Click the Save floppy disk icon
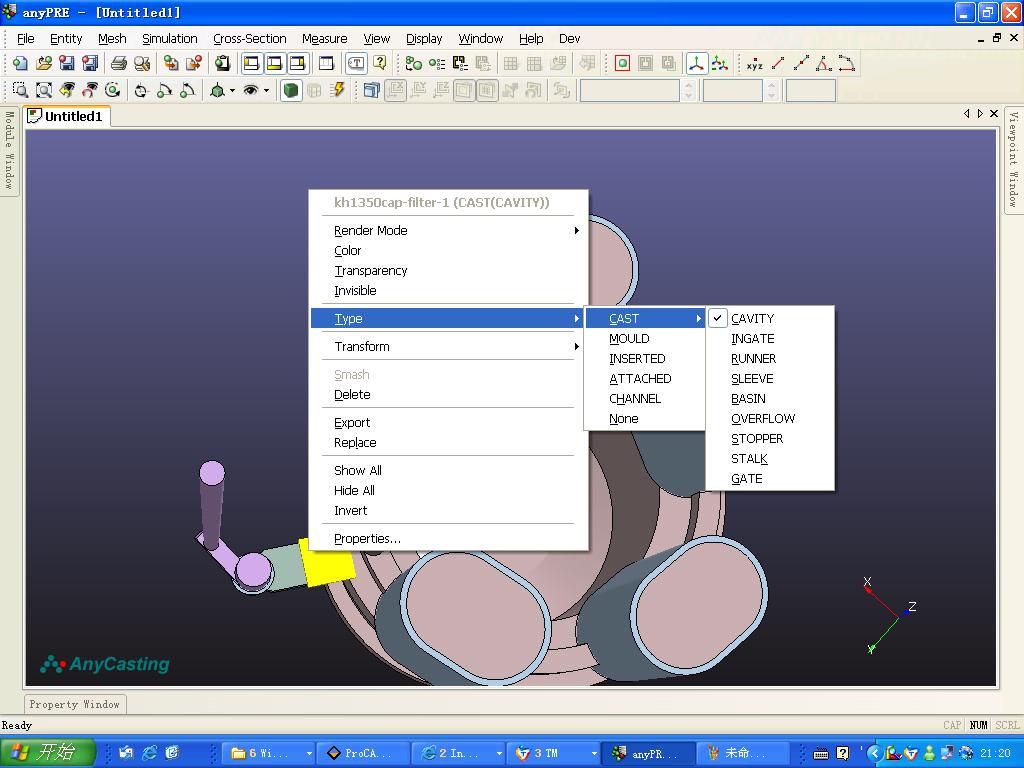This screenshot has width=1024, height=768. tap(67, 63)
